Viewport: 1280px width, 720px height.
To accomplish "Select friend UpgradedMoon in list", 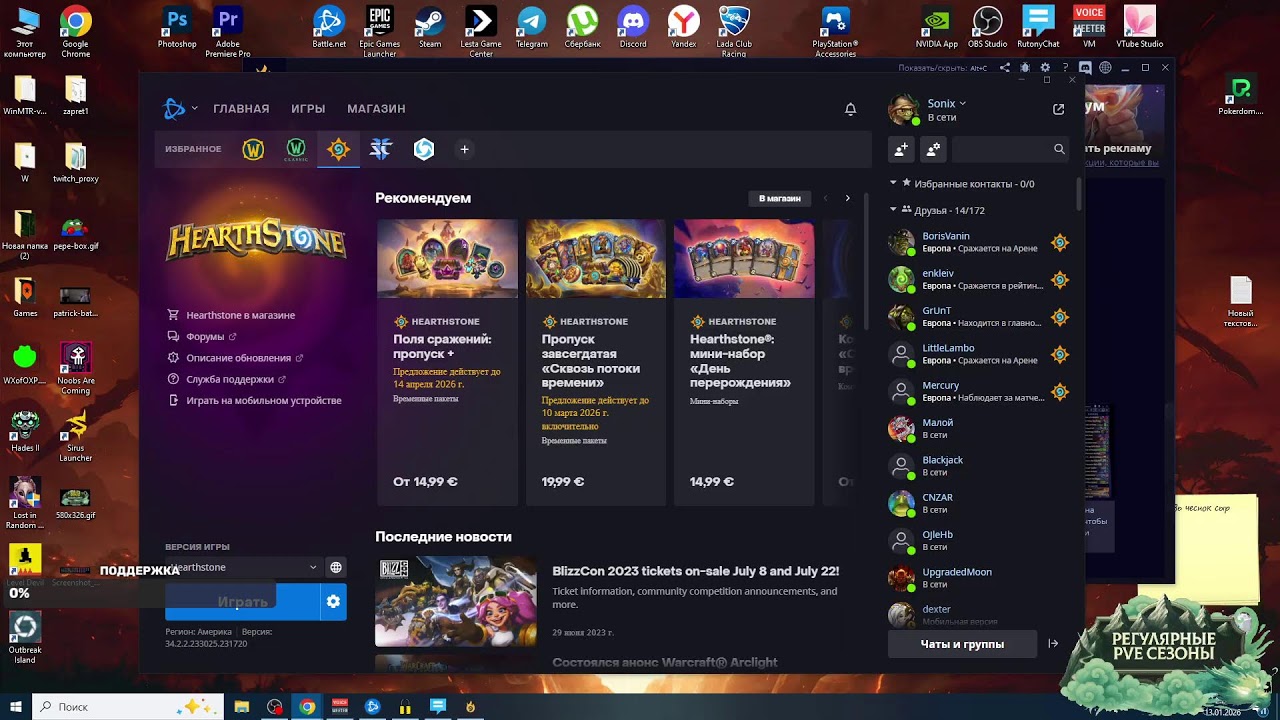I will 980,578.
